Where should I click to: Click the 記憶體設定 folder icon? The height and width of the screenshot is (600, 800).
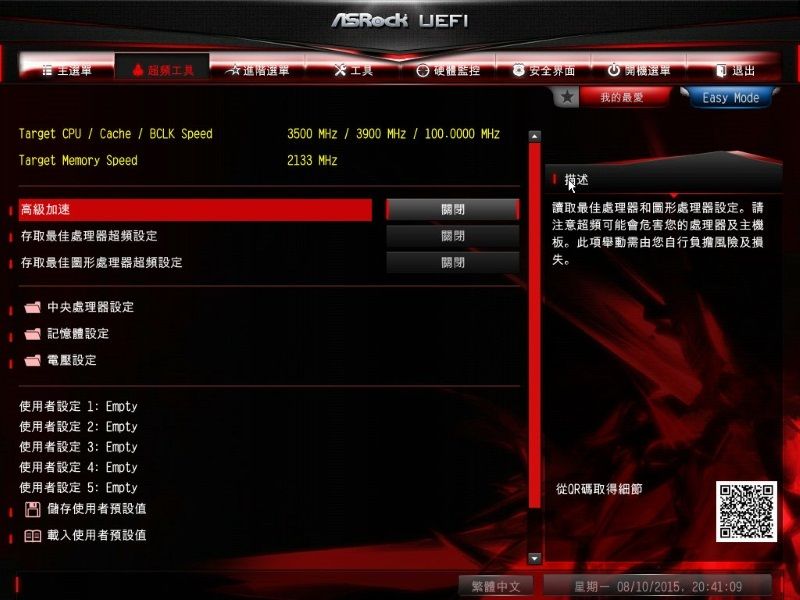click(x=33, y=334)
